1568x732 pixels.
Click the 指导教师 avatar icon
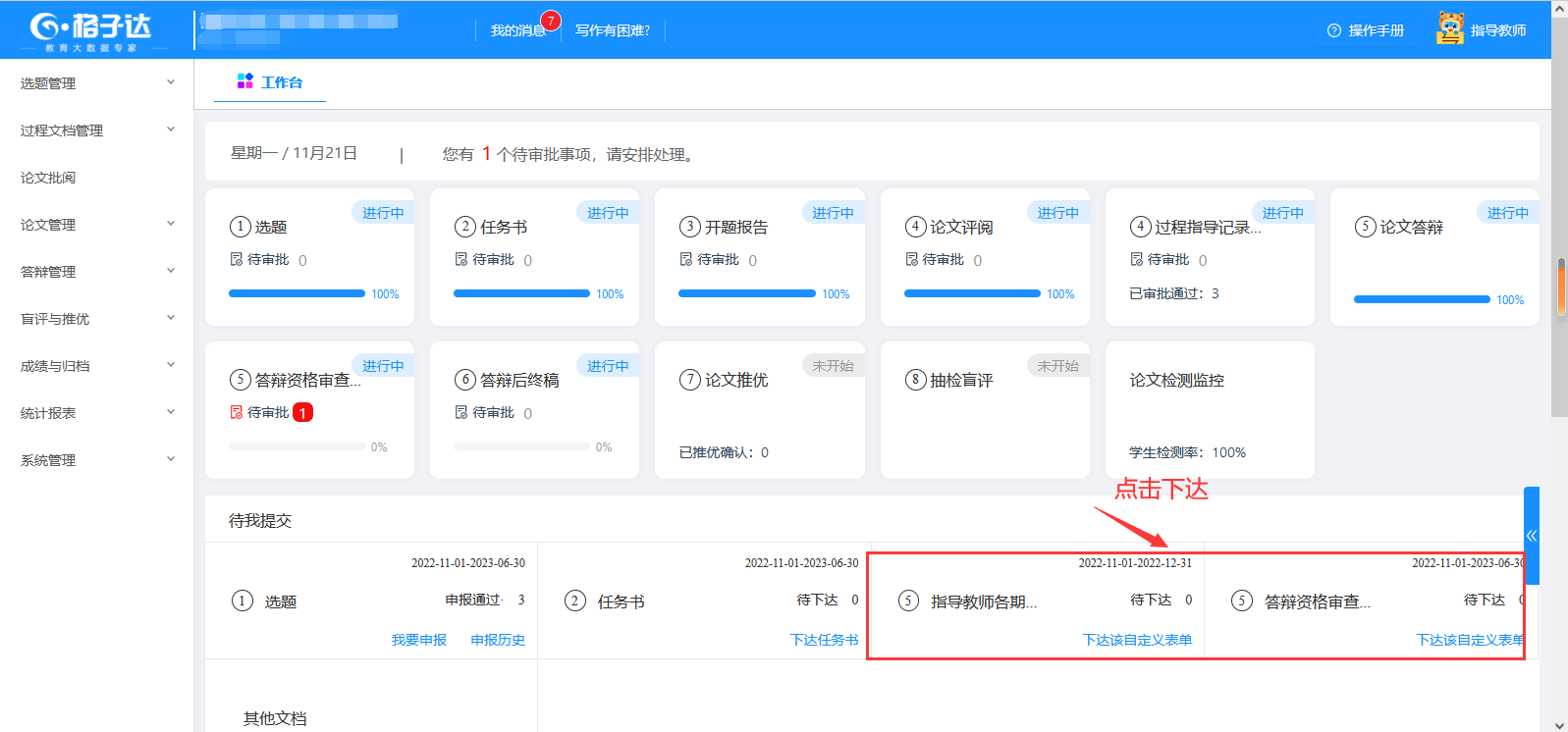pyautogui.click(x=1450, y=29)
